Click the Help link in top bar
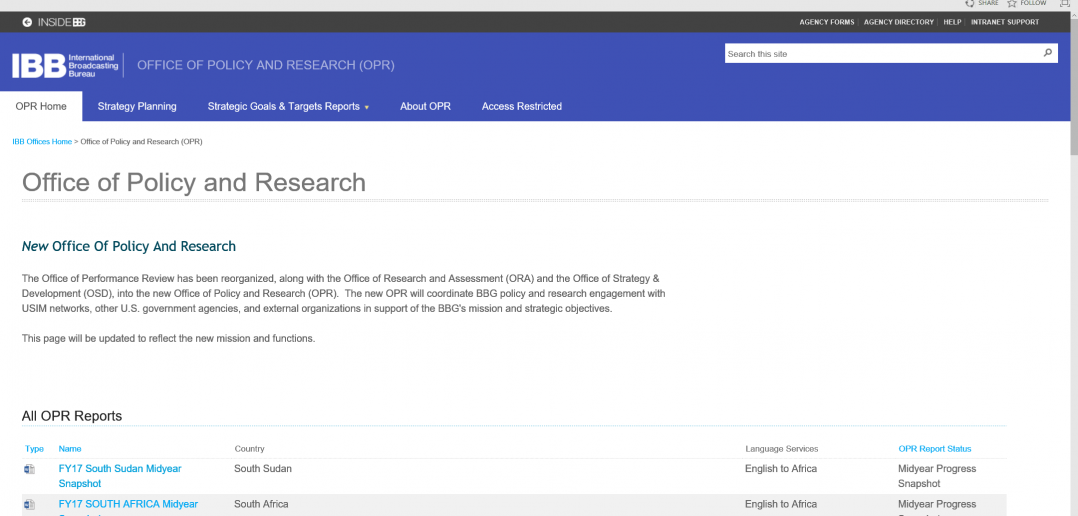The height and width of the screenshot is (516, 1078). point(952,22)
